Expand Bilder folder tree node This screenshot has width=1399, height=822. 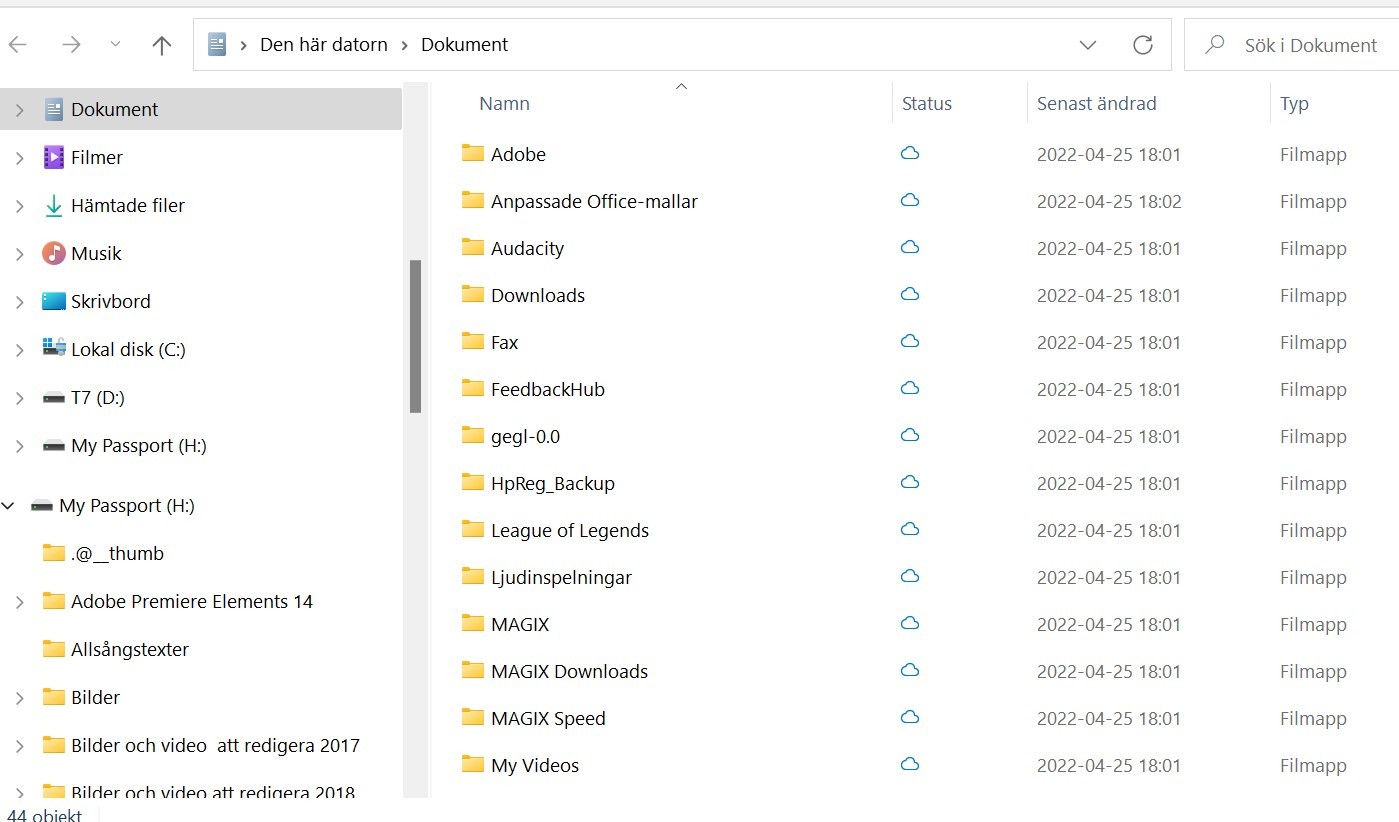pos(19,698)
